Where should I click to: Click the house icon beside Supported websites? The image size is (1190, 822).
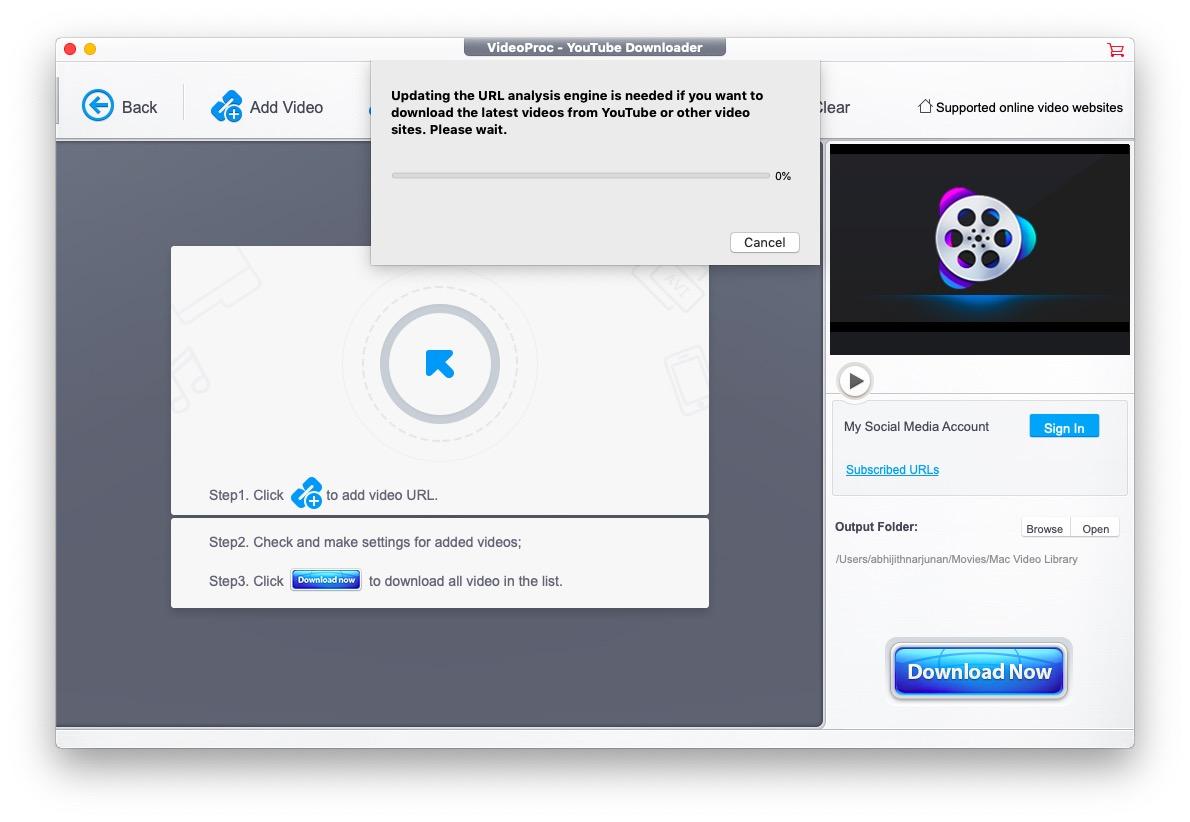(x=924, y=106)
